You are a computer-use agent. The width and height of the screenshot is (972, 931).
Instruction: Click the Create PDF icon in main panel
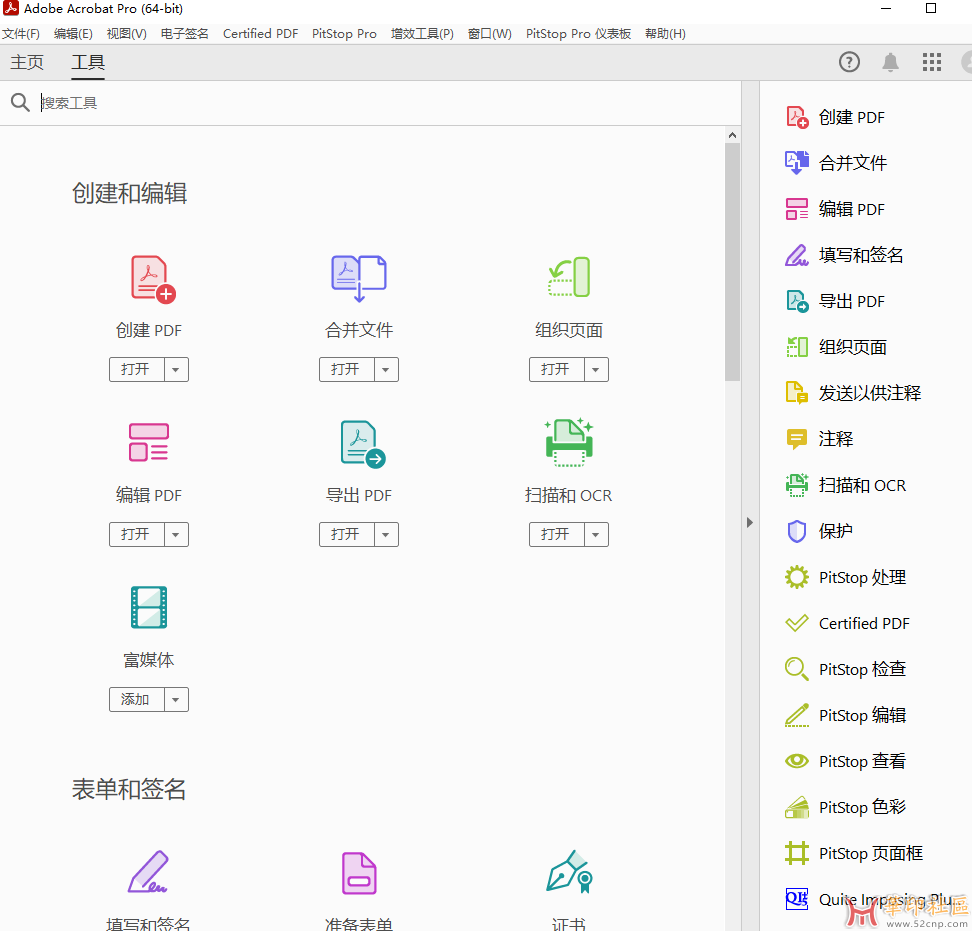[152, 279]
